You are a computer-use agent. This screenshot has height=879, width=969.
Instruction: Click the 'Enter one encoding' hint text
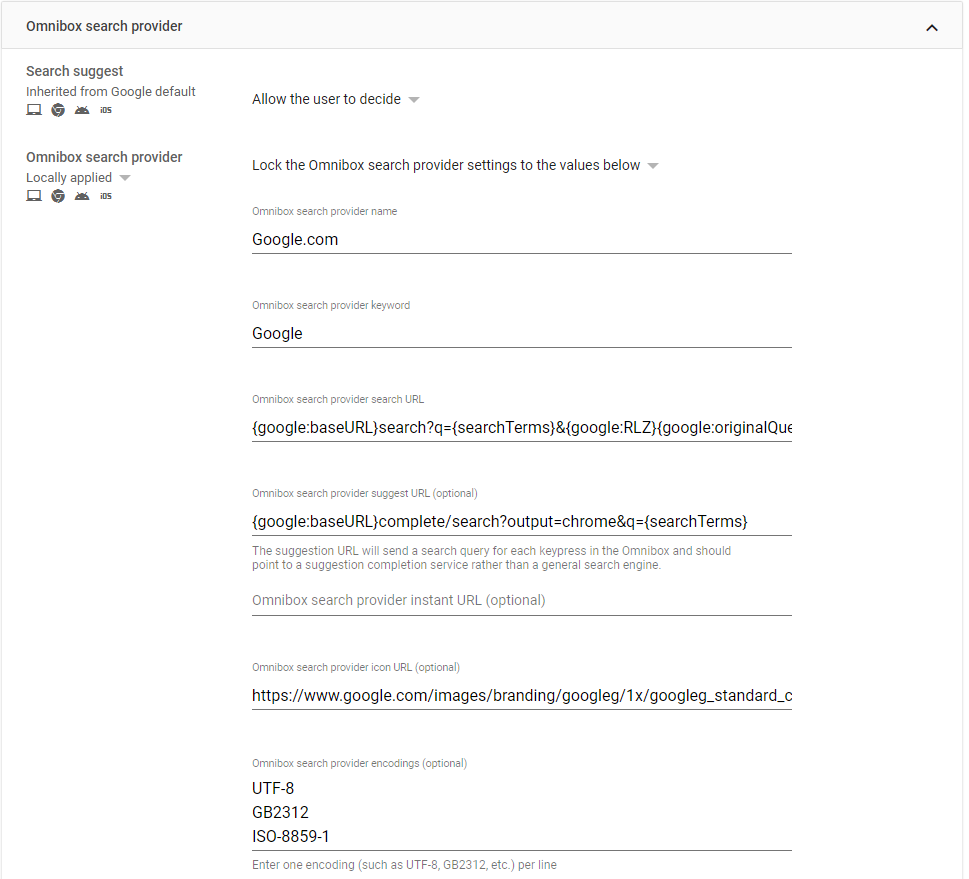[x=404, y=865]
